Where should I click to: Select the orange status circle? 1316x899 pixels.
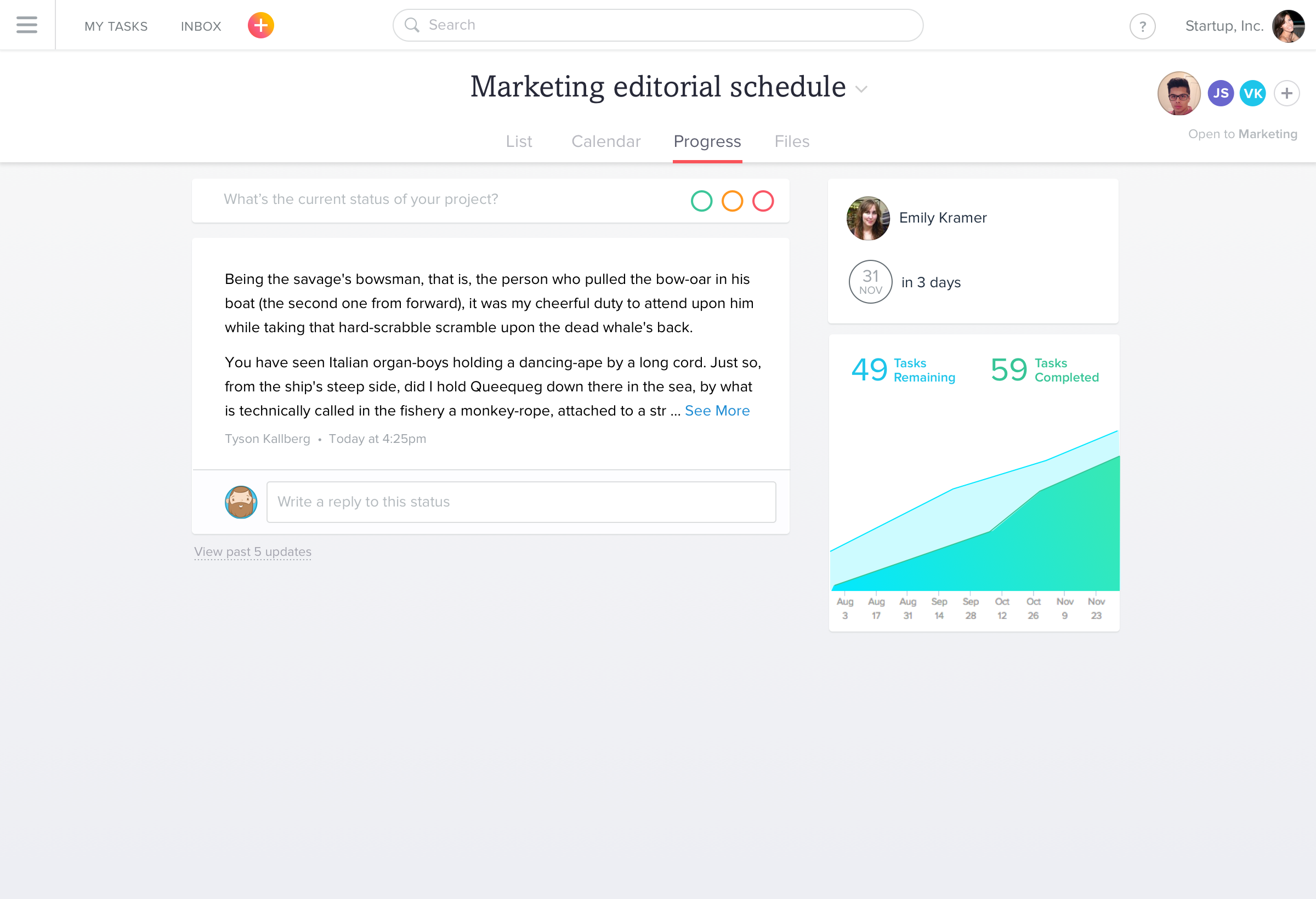point(731,201)
